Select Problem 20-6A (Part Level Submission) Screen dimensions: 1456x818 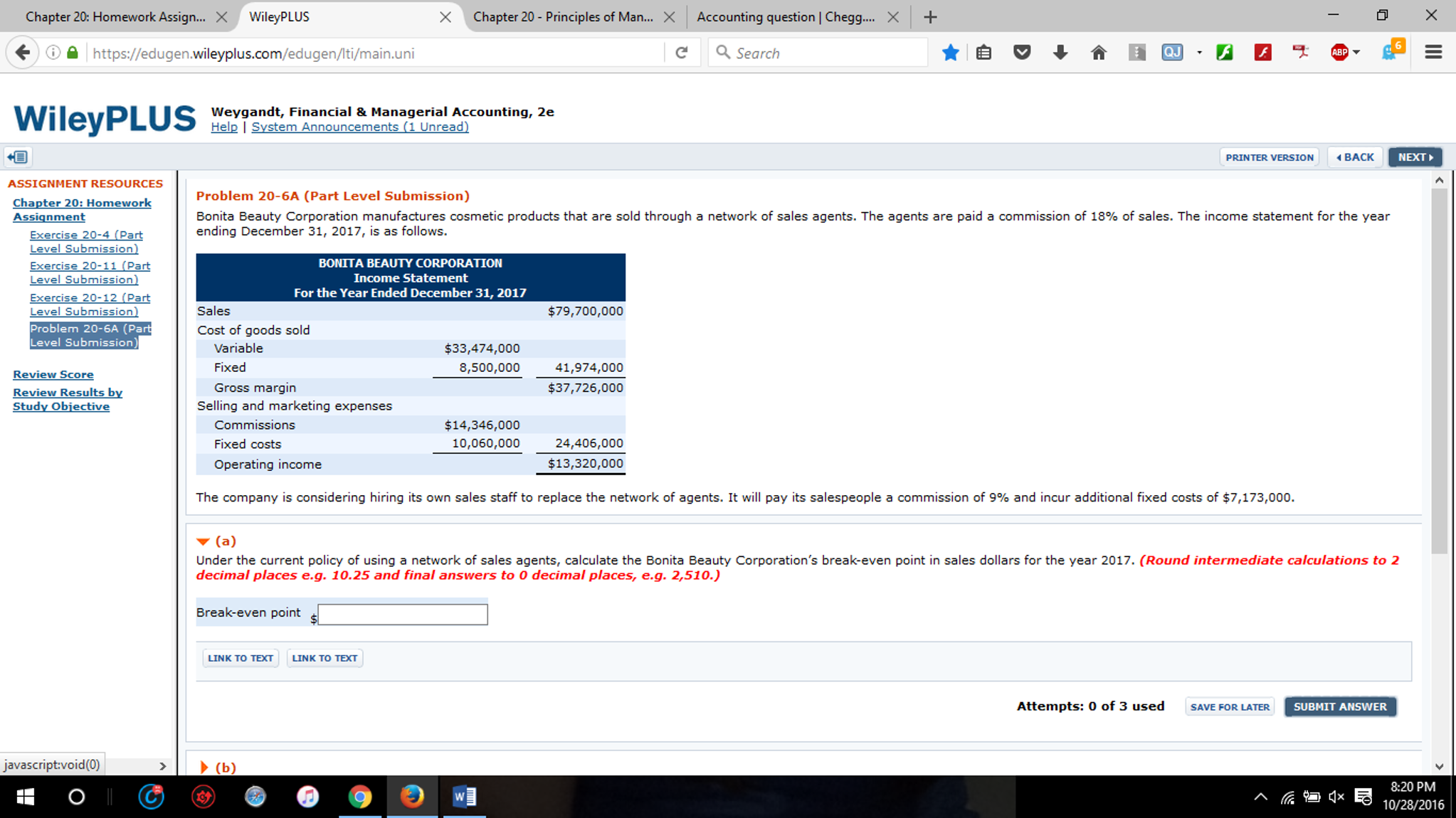click(x=90, y=336)
